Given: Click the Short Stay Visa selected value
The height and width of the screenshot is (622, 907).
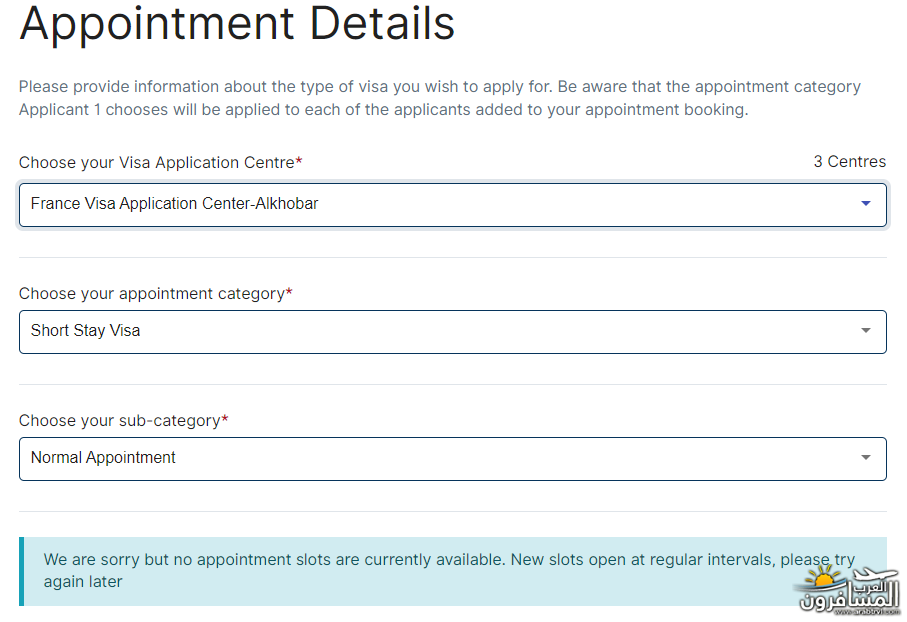Looking at the screenshot, I should [85, 330].
